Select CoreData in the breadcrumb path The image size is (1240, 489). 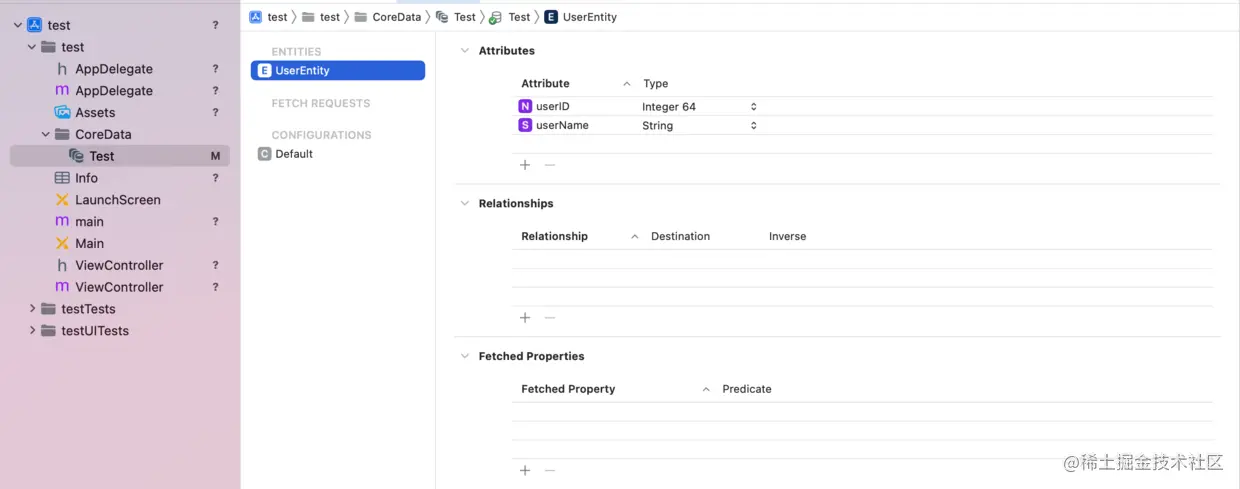396,17
